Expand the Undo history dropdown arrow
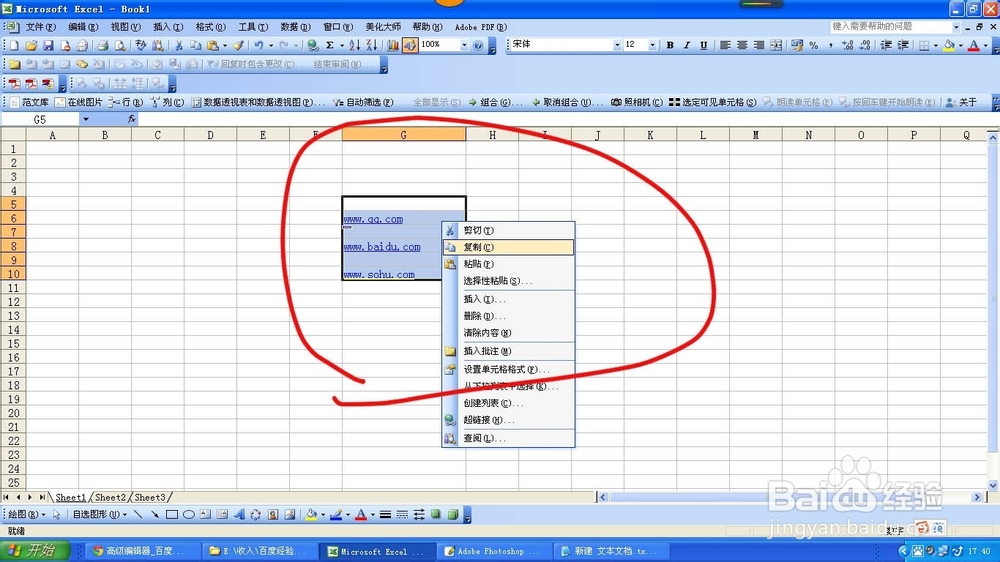This screenshot has height=562, width=1000. pyautogui.click(x=271, y=45)
